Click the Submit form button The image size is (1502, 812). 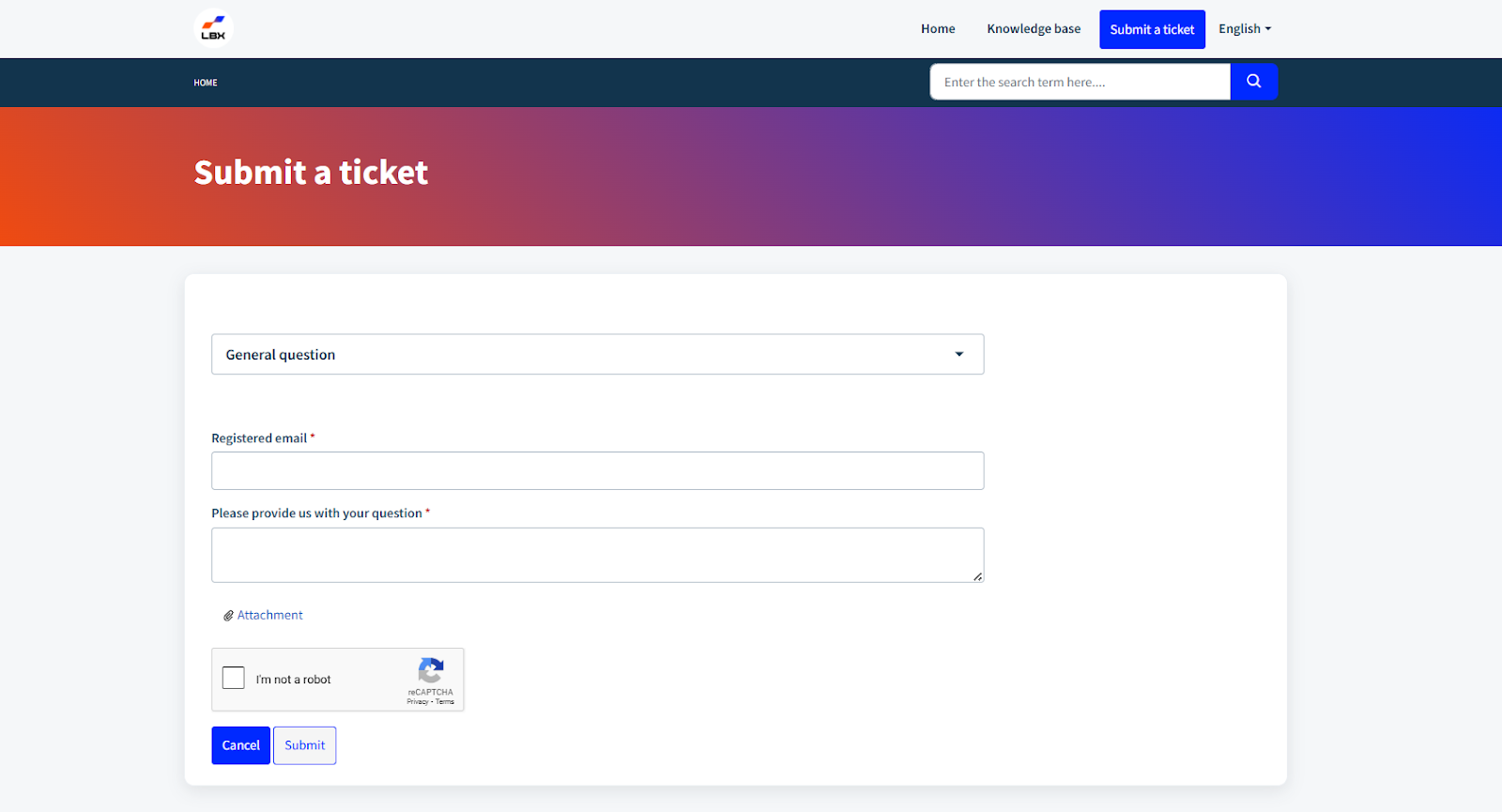[305, 745]
